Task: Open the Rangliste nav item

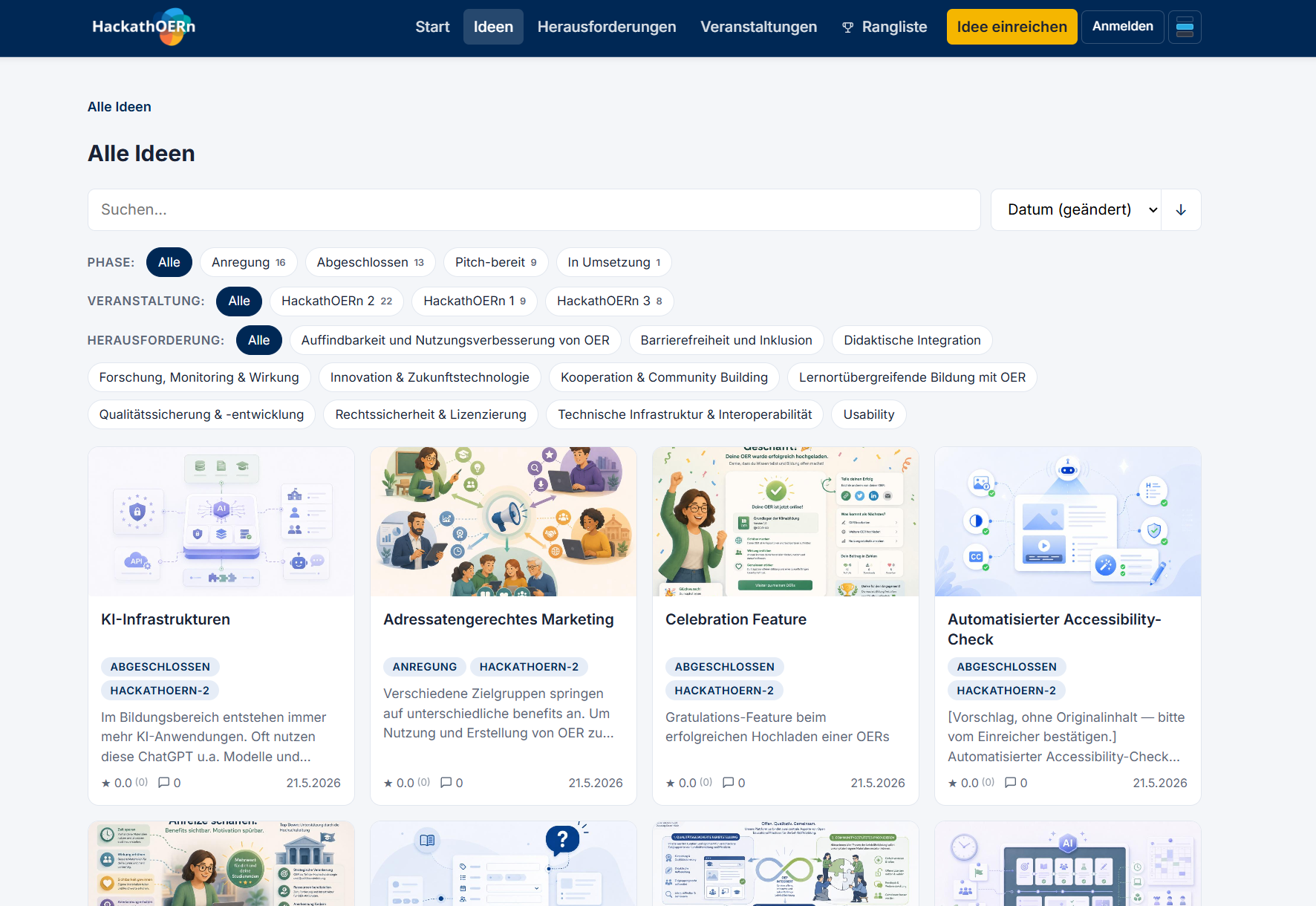Action: [x=885, y=27]
